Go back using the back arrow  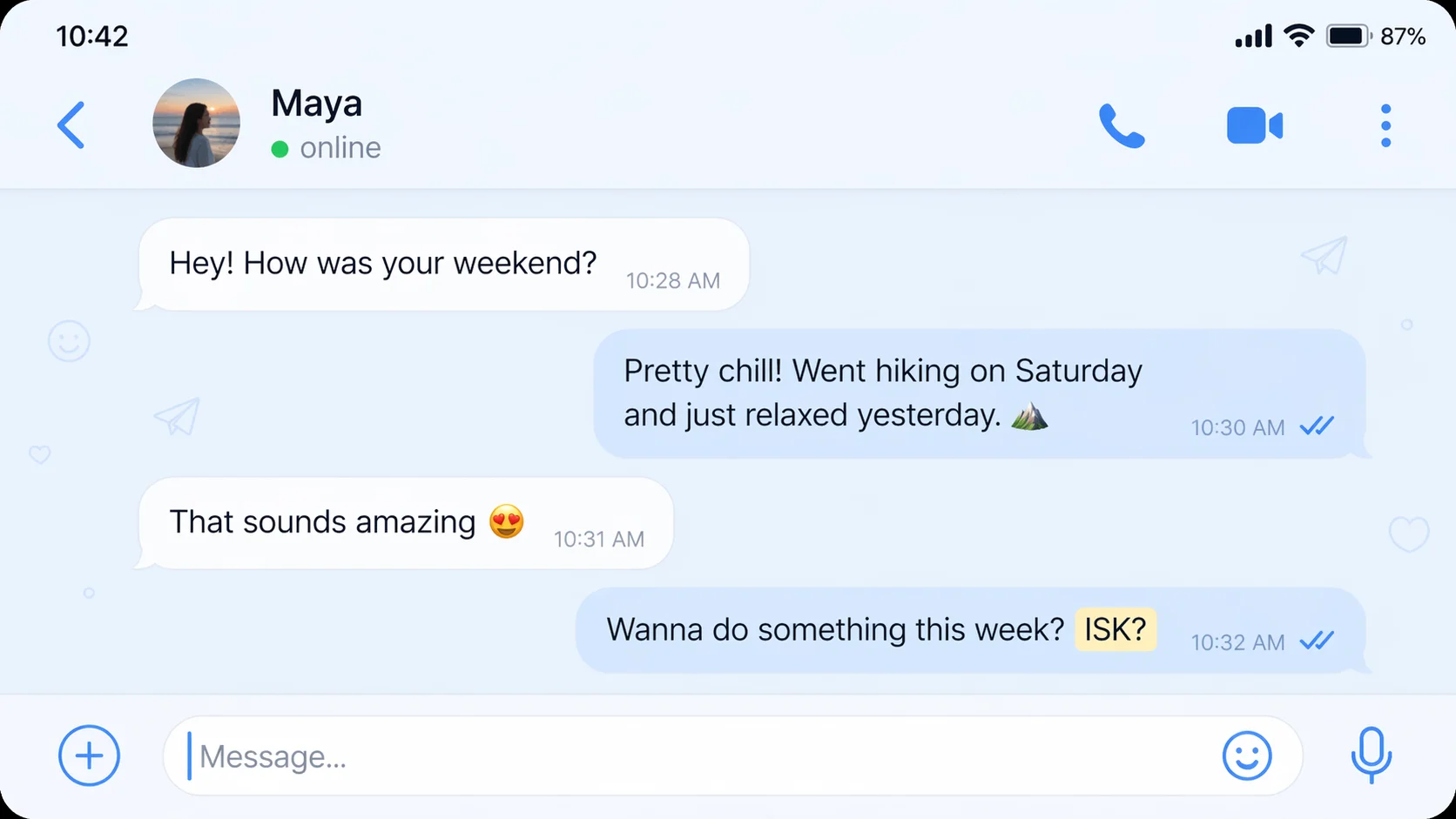click(x=71, y=125)
